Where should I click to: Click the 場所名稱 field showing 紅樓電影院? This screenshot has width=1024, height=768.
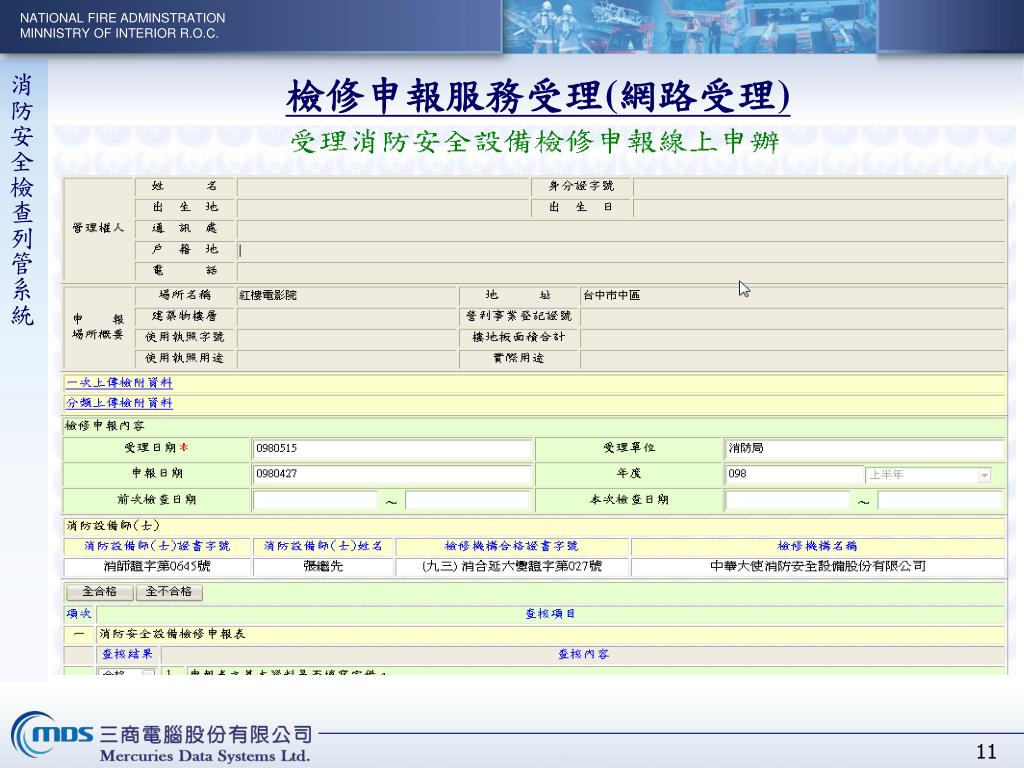tap(347, 295)
